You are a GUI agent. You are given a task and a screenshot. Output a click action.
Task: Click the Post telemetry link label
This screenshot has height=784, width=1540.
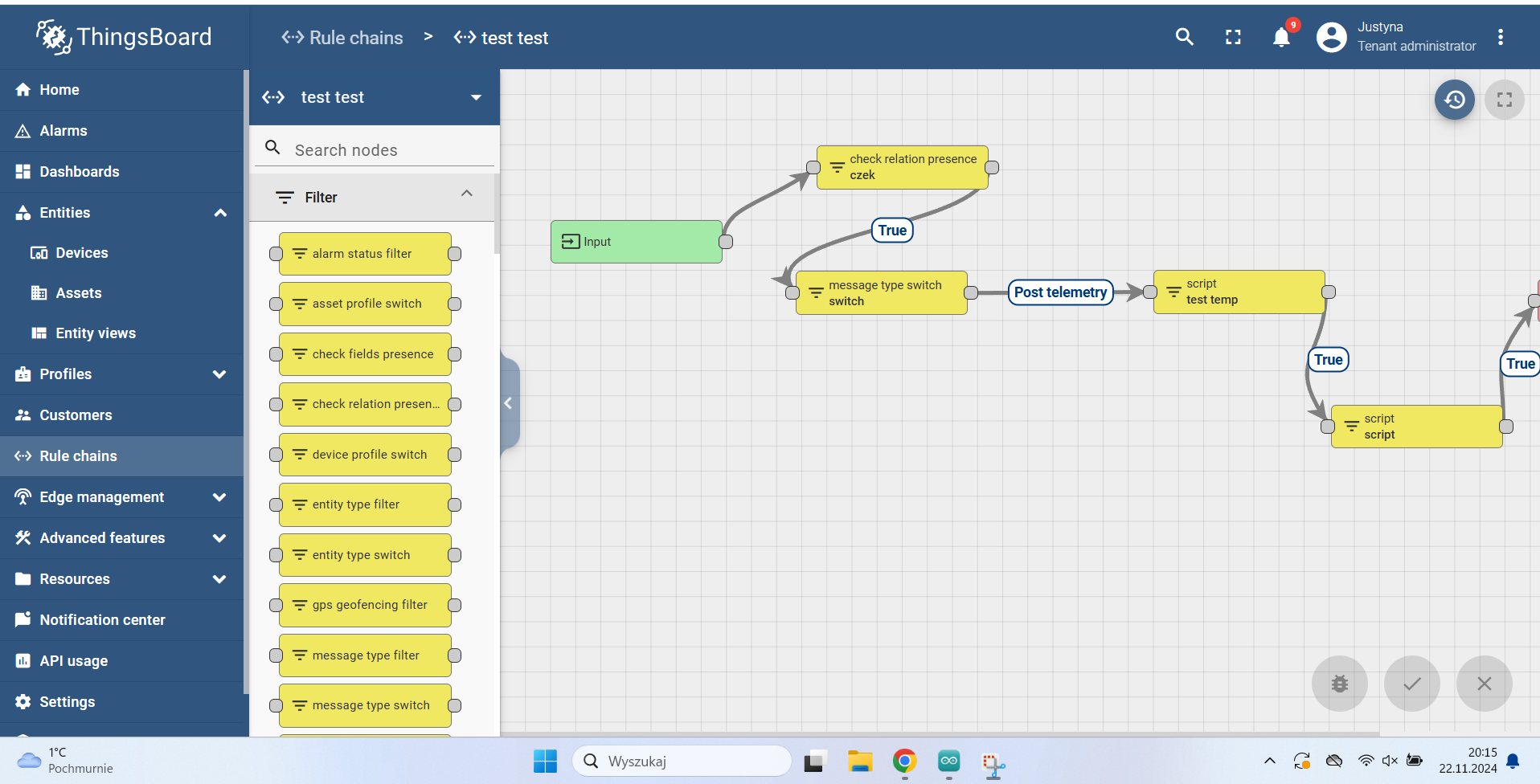tap(1060, 292)
